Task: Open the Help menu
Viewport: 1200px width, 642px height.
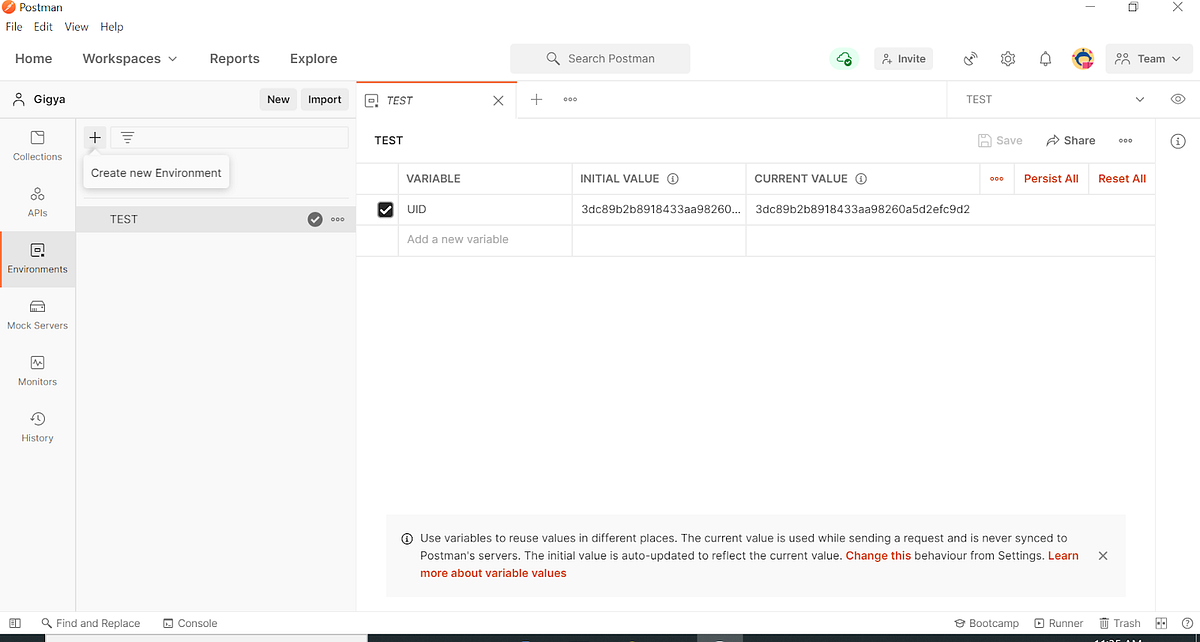Action: point(112,27)
